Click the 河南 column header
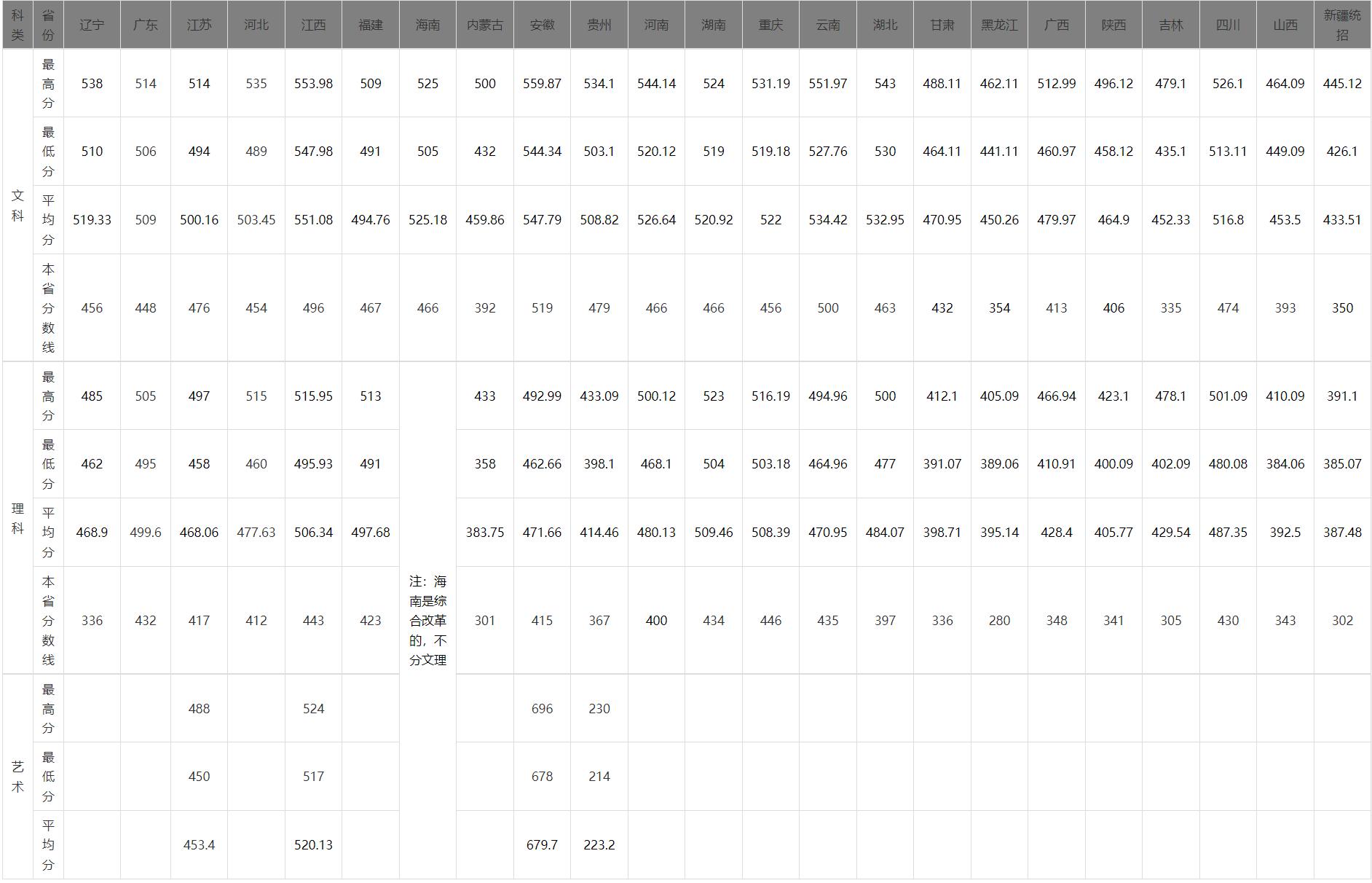The image size is (1372, 883). (656, 25)
